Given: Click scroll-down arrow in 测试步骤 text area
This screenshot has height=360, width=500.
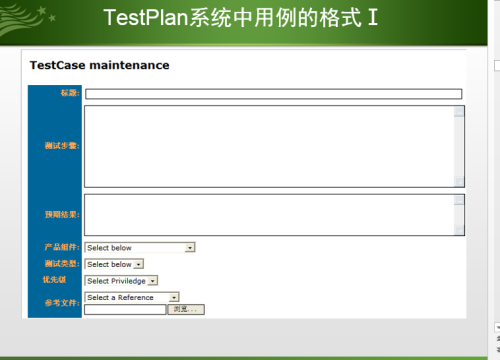Looking at the screenshot, I should click(x=459, y=182).
